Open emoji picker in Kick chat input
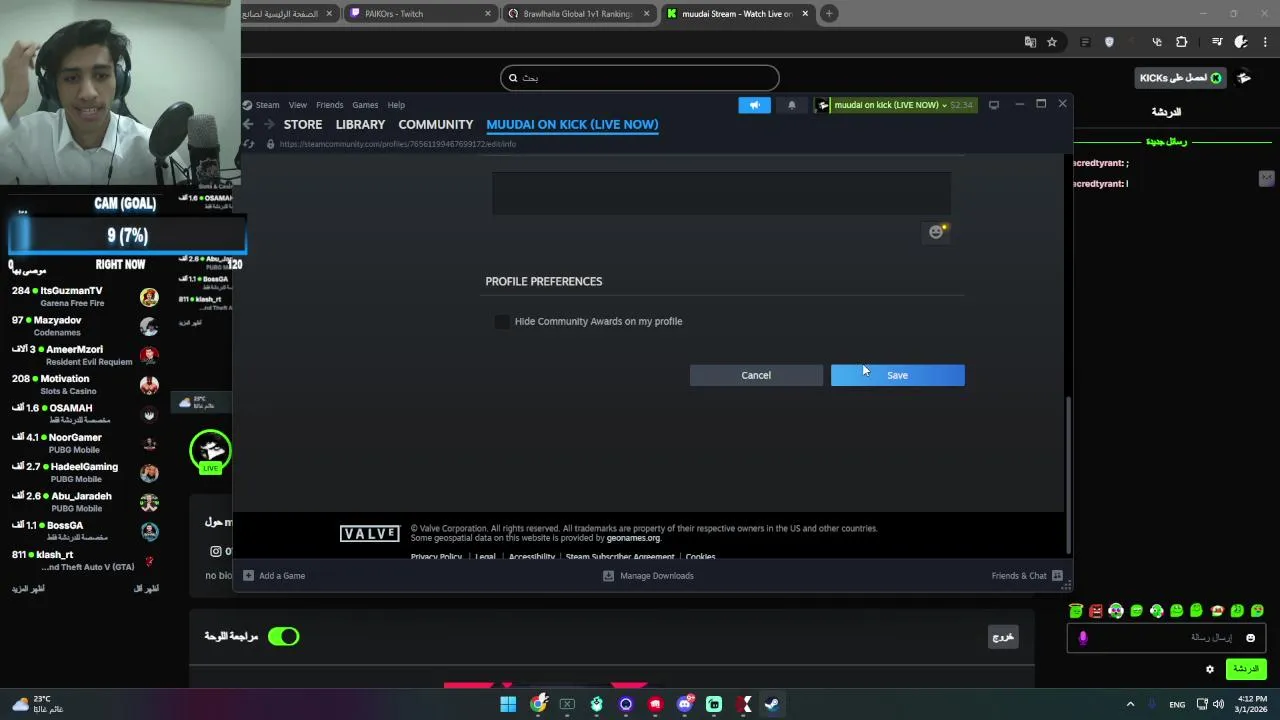This screenshot has width=1280, height=720. point(1250,638)
